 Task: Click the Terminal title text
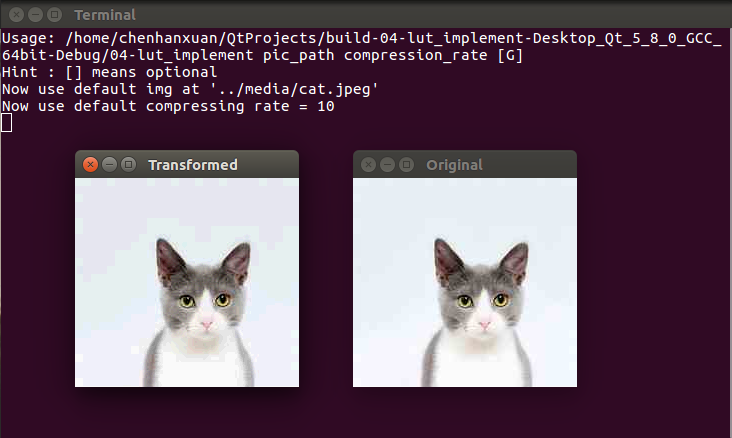(x=105, y=15)
